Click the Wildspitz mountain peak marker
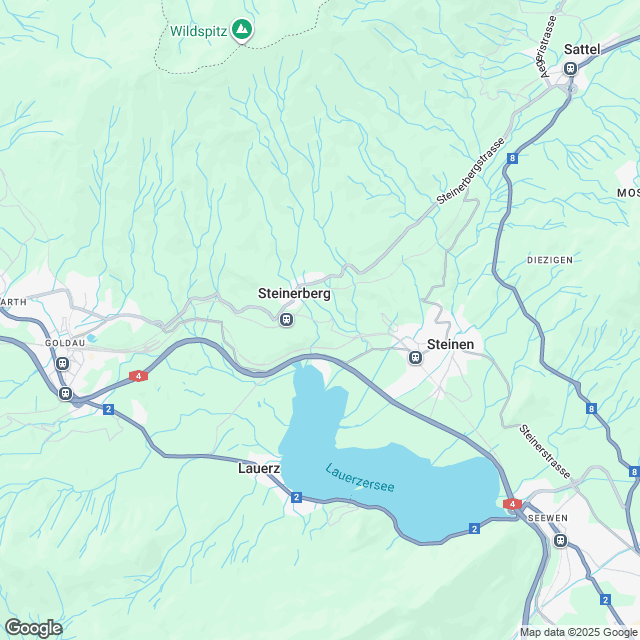This screenshot has height=640, width=640. coord(242,30)
